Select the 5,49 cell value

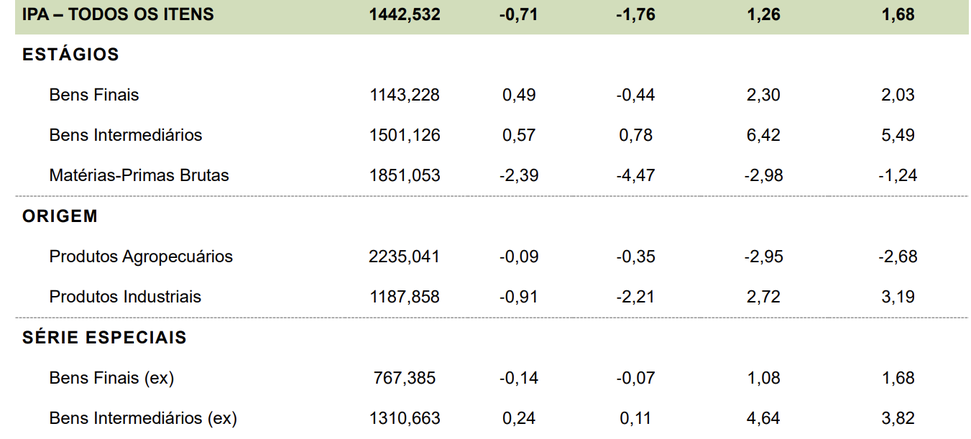pyautogui.click(x=898, y=135)
